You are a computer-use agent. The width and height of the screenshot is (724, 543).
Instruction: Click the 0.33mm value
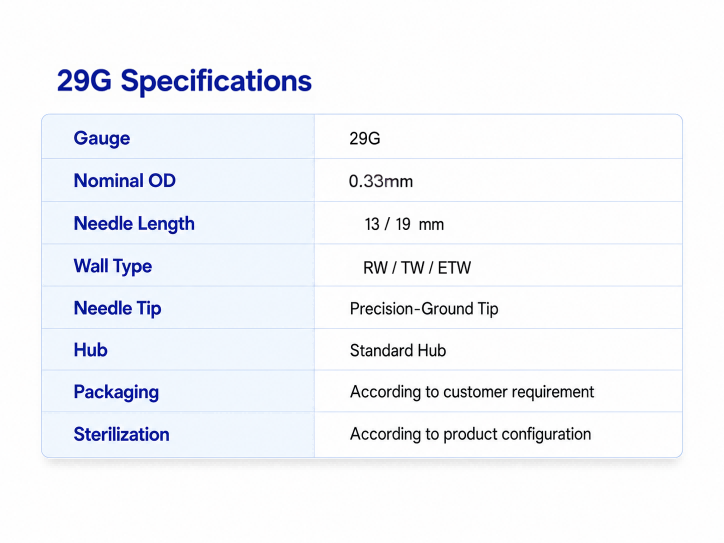(381, 181)
